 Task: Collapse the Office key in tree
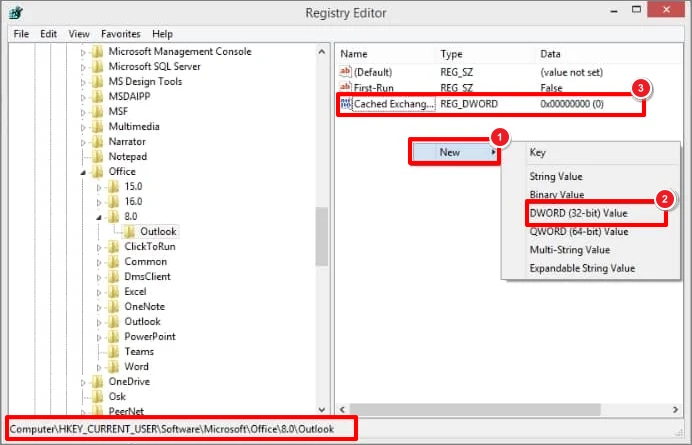pos(84,172)
